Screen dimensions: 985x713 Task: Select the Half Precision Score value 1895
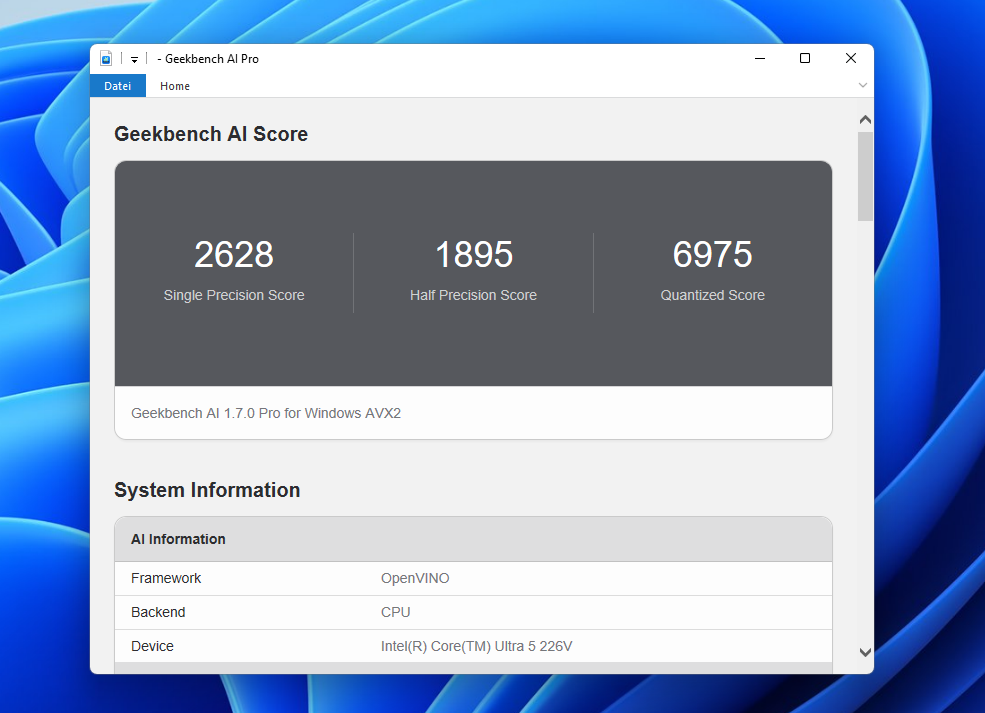click(x=474, y=254)
